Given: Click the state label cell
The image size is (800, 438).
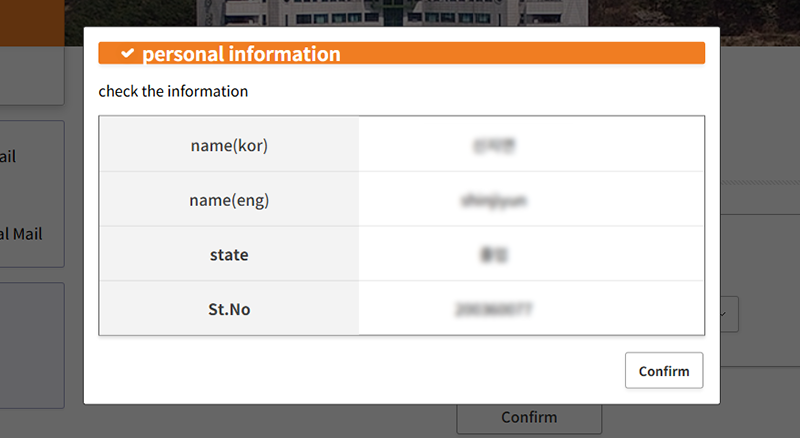Looking at the screenshot, I should [x=229, y=255].
